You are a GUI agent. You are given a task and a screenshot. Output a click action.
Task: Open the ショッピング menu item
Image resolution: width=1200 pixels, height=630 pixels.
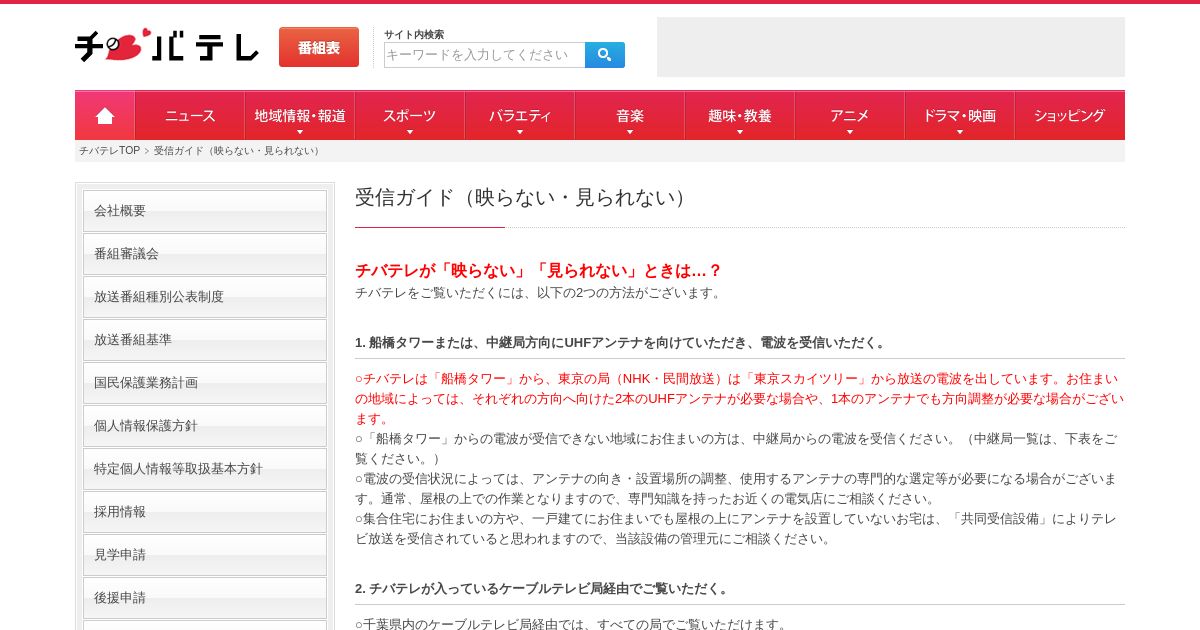pos(1070,116)
